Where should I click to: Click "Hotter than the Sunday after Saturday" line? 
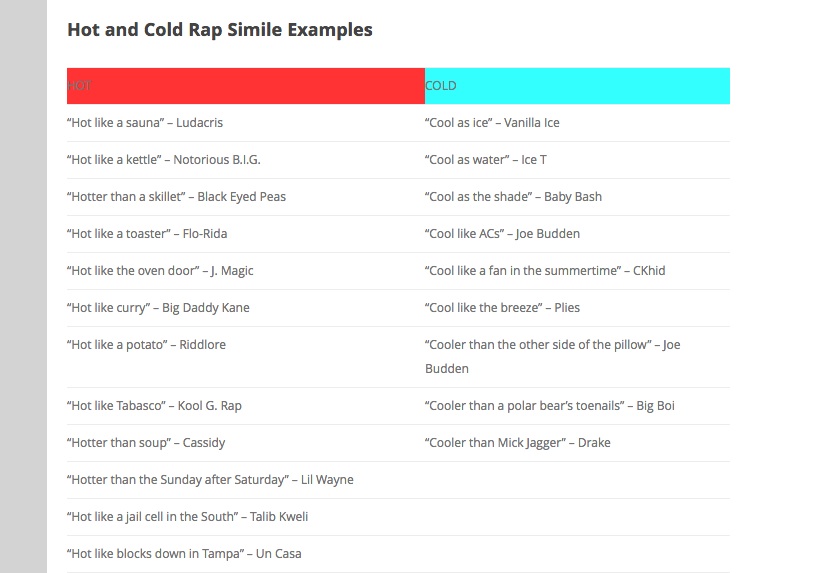pyautogui.click(x=210, y=480)
